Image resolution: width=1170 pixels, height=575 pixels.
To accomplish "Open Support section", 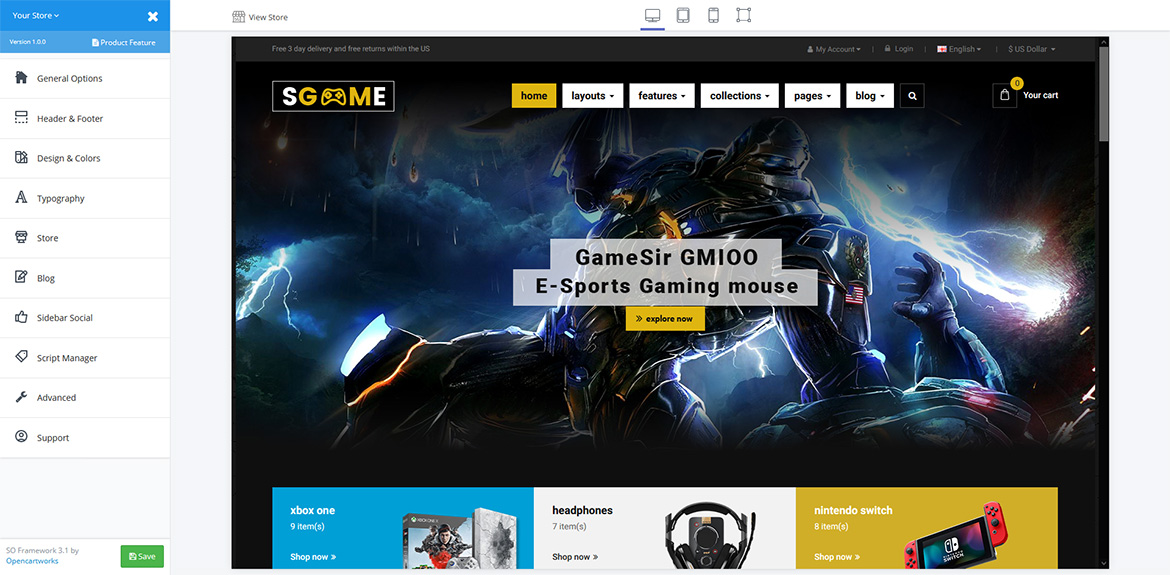I will pos(85,437).
